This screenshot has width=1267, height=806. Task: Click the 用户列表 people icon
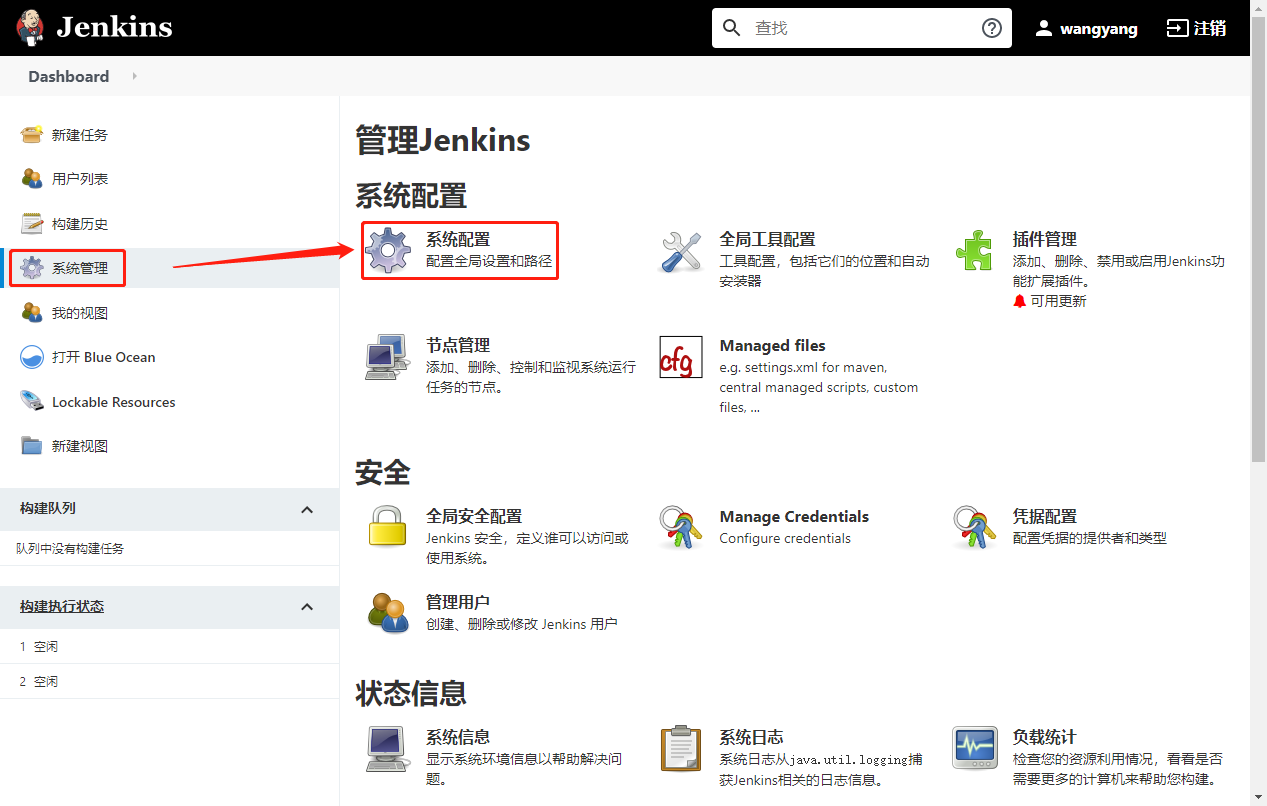32,178
